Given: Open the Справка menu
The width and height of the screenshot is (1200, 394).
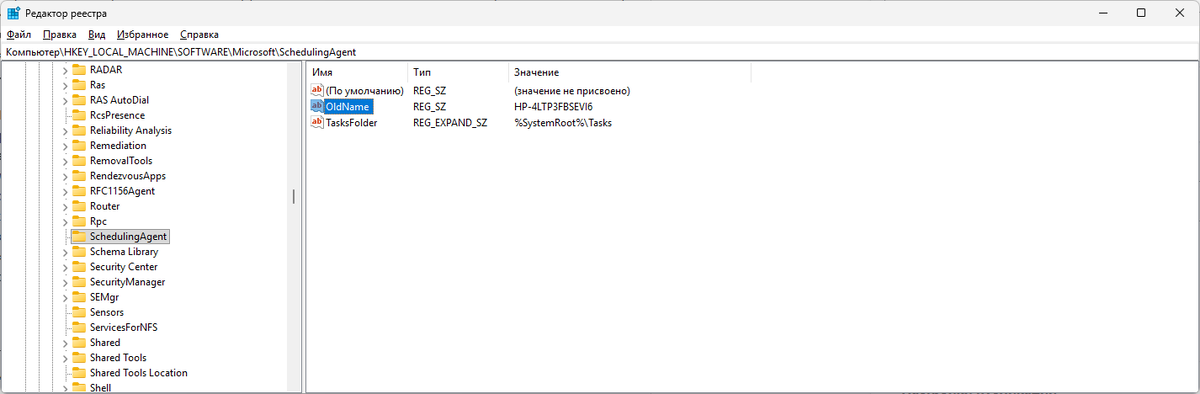Looking at the screenshot, I should pos(198,34).
